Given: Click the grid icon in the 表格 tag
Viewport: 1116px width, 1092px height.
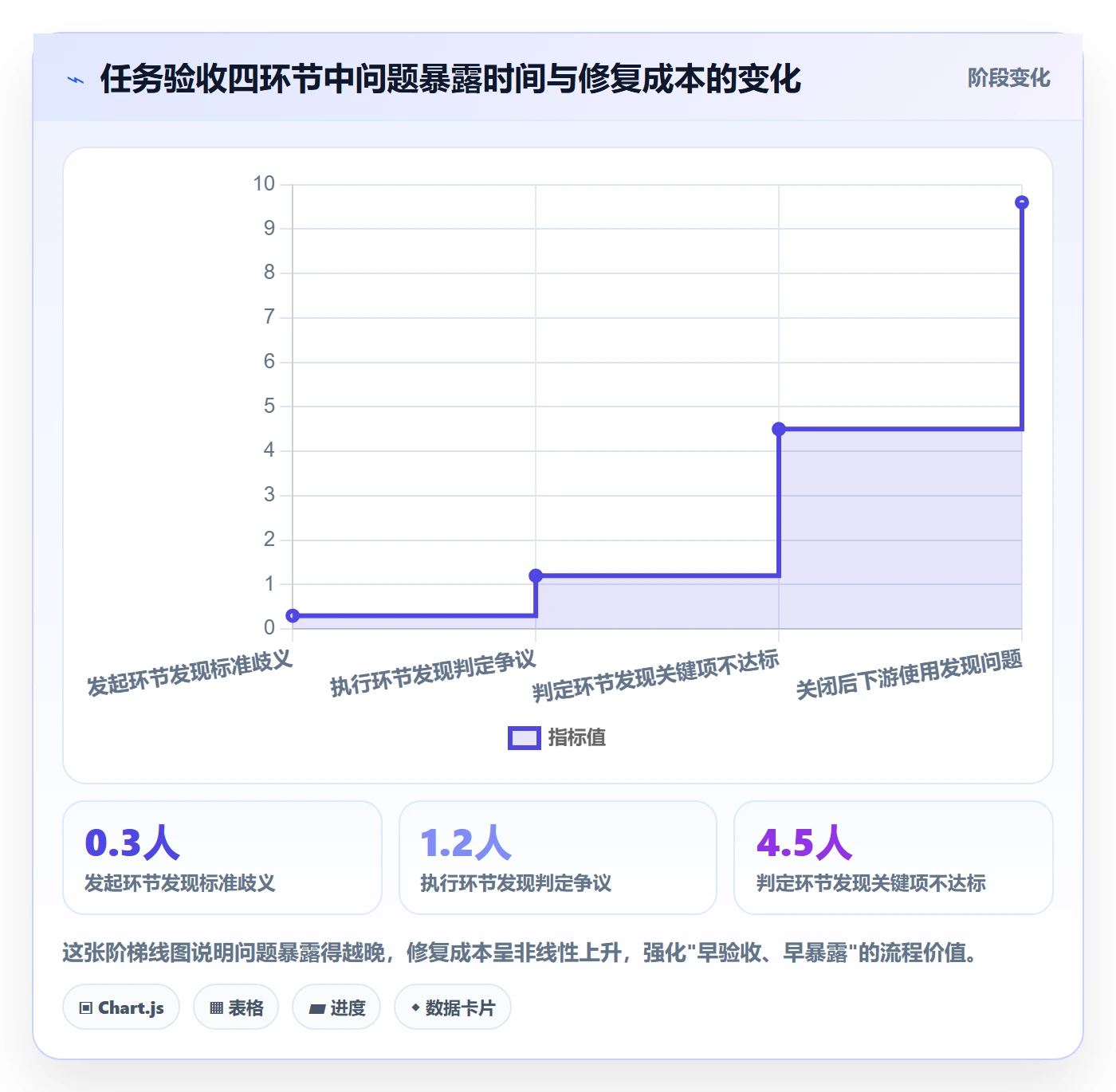Looking at the screenshot, I should [x=216, y=1008].
